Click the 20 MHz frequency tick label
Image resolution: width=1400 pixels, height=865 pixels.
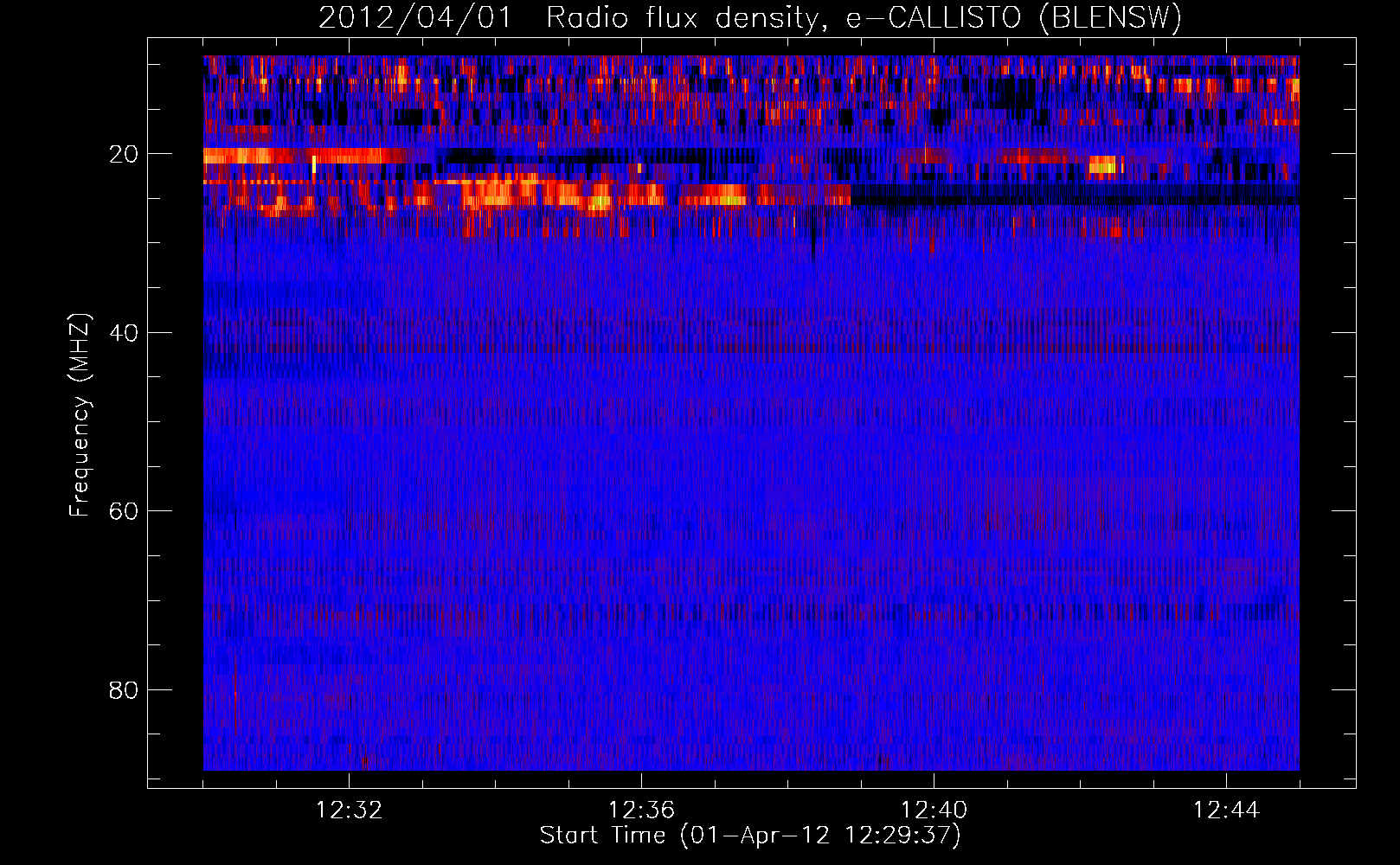(x=124, y=155)
